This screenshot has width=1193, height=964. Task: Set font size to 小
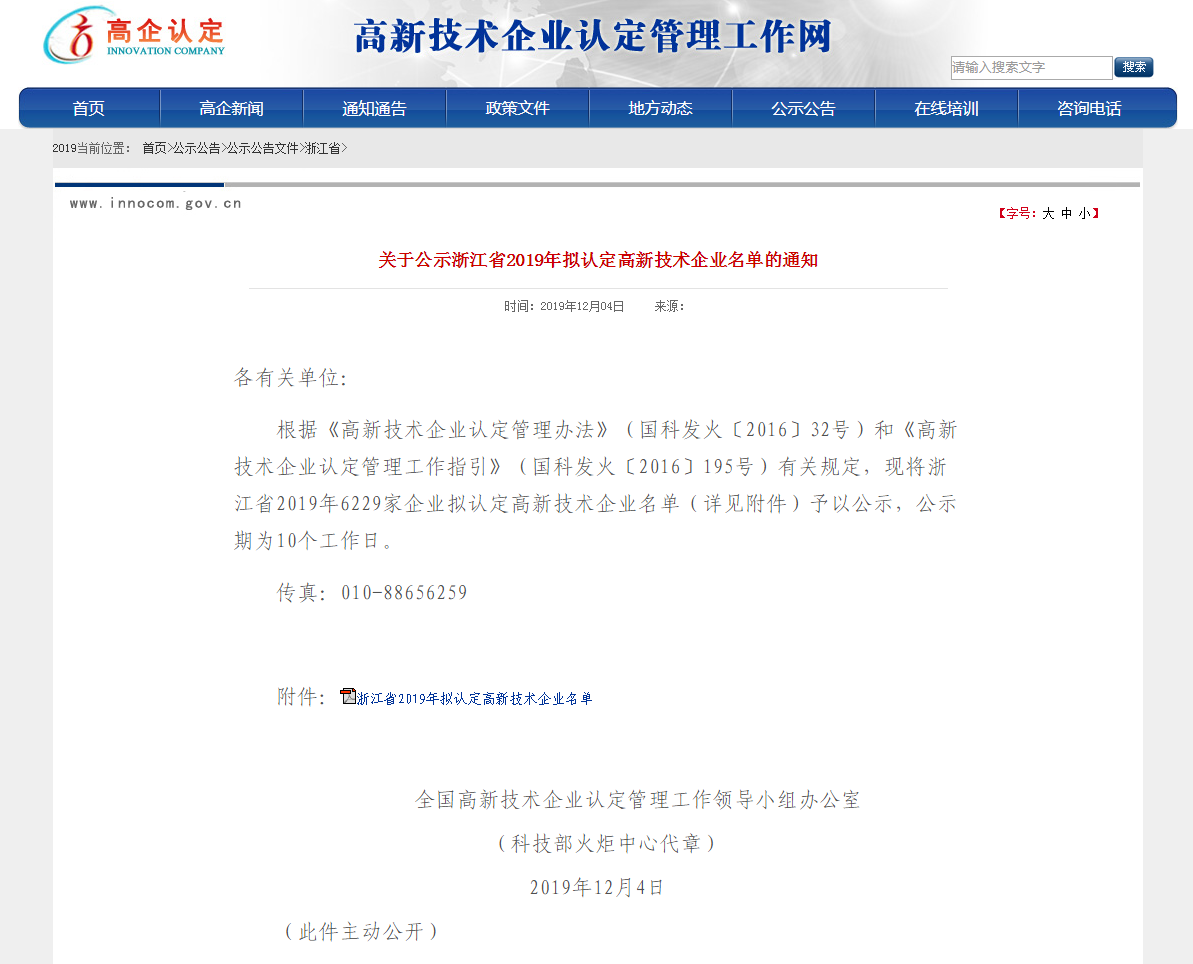1084,213
